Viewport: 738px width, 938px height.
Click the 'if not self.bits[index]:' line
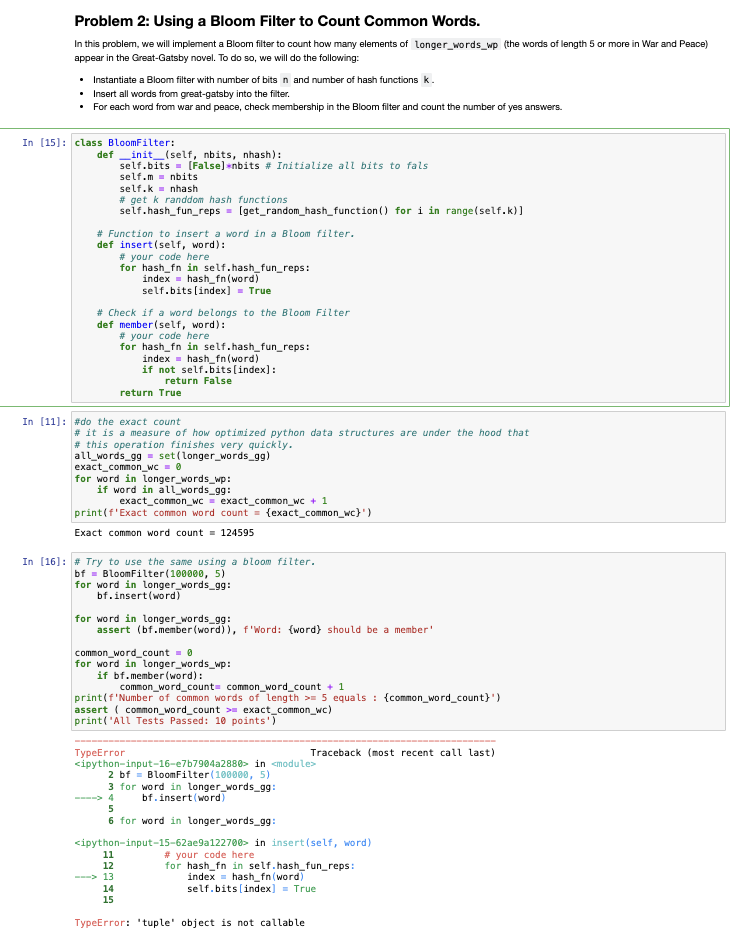[209, 370]
